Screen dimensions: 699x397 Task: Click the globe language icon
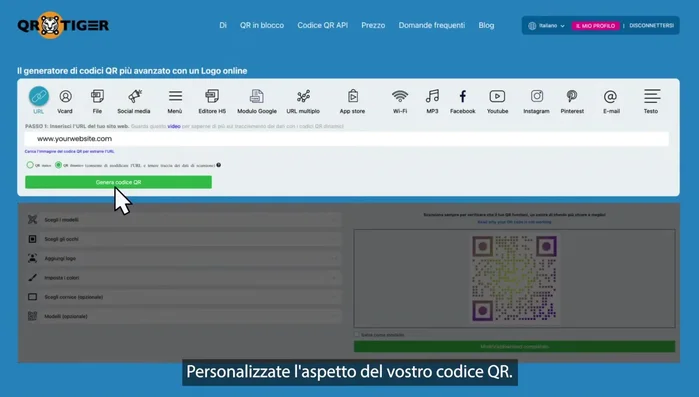[x=532, y=26]
